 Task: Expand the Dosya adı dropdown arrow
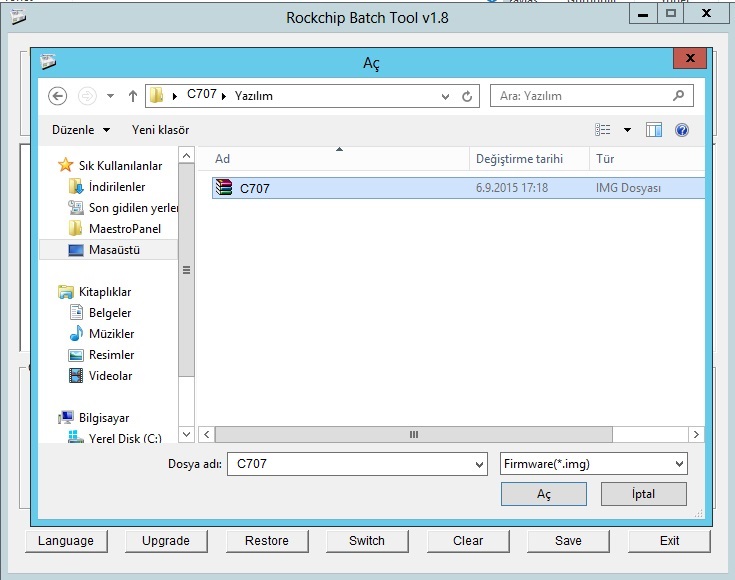(x=479, y=465)
